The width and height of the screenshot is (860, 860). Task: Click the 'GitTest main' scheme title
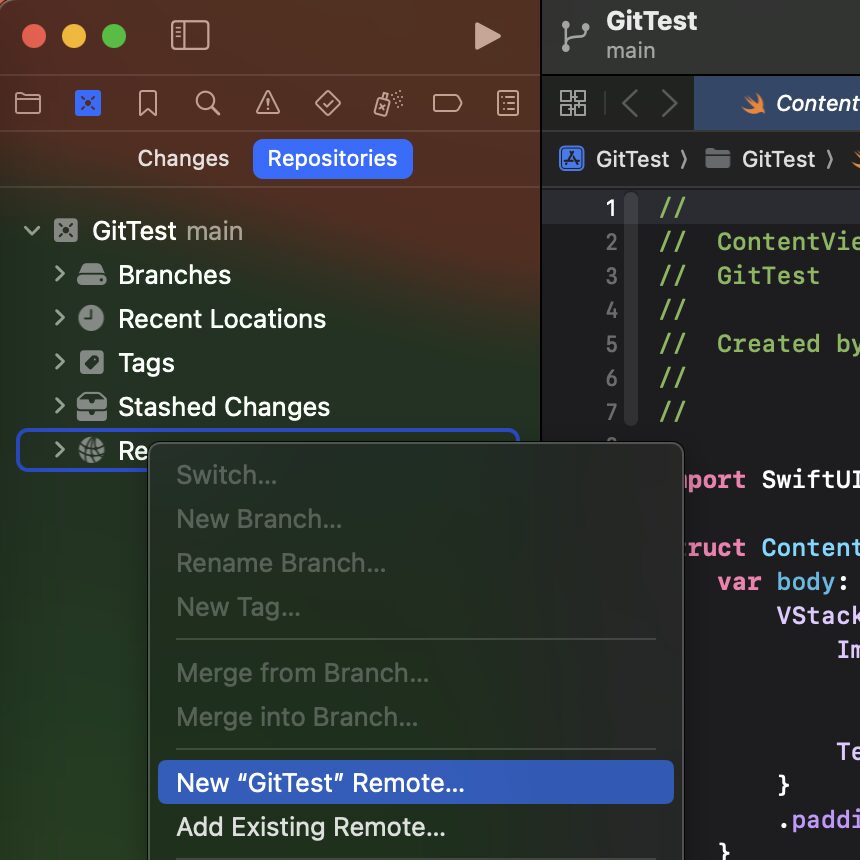(652, 35)
